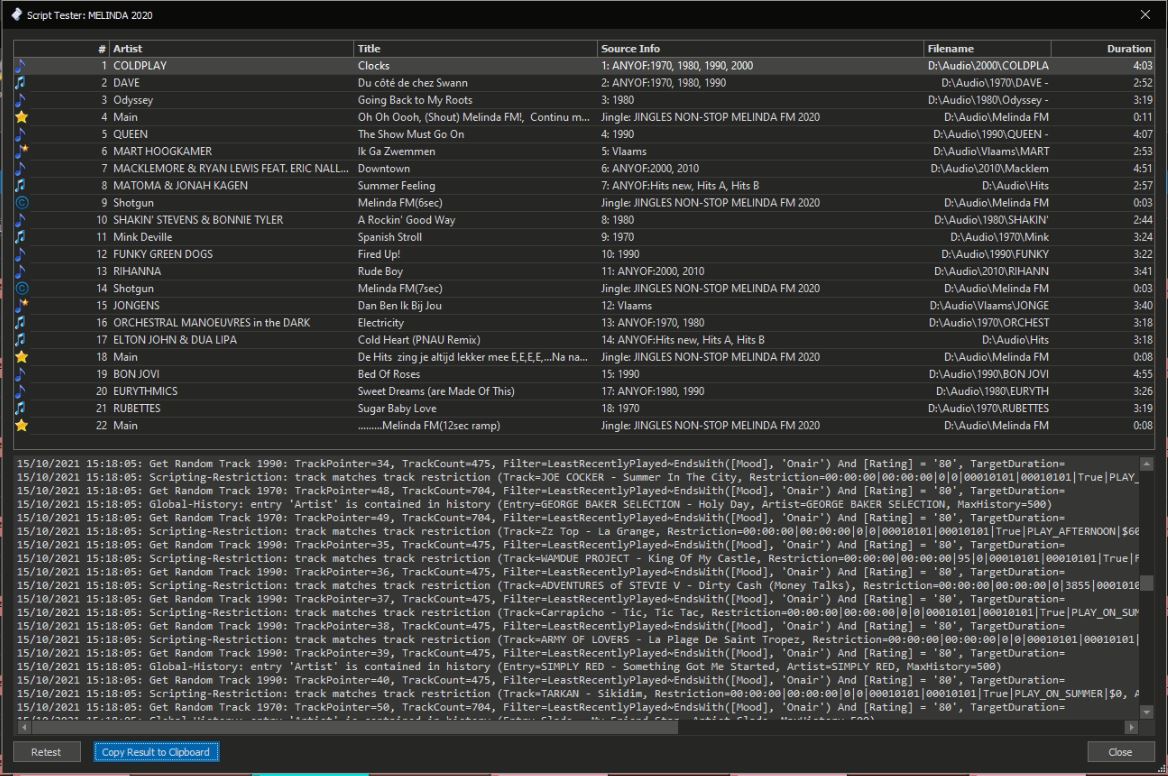Click the note icon beside Mink Deville
The height and width of the screenshot is (776, 1168).
pyautogui.click(x=21, y=237)
